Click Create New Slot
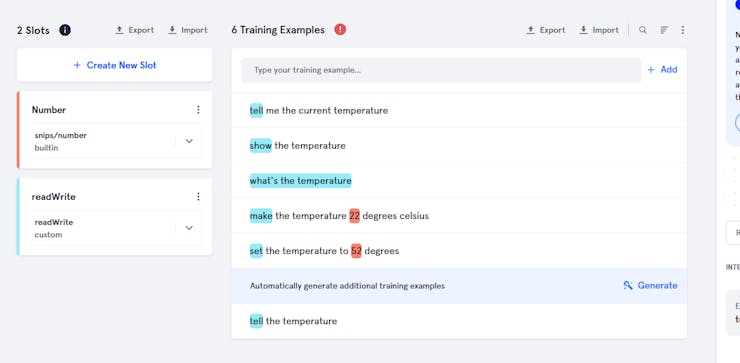740x363 pixels. (x=115, y=65)
